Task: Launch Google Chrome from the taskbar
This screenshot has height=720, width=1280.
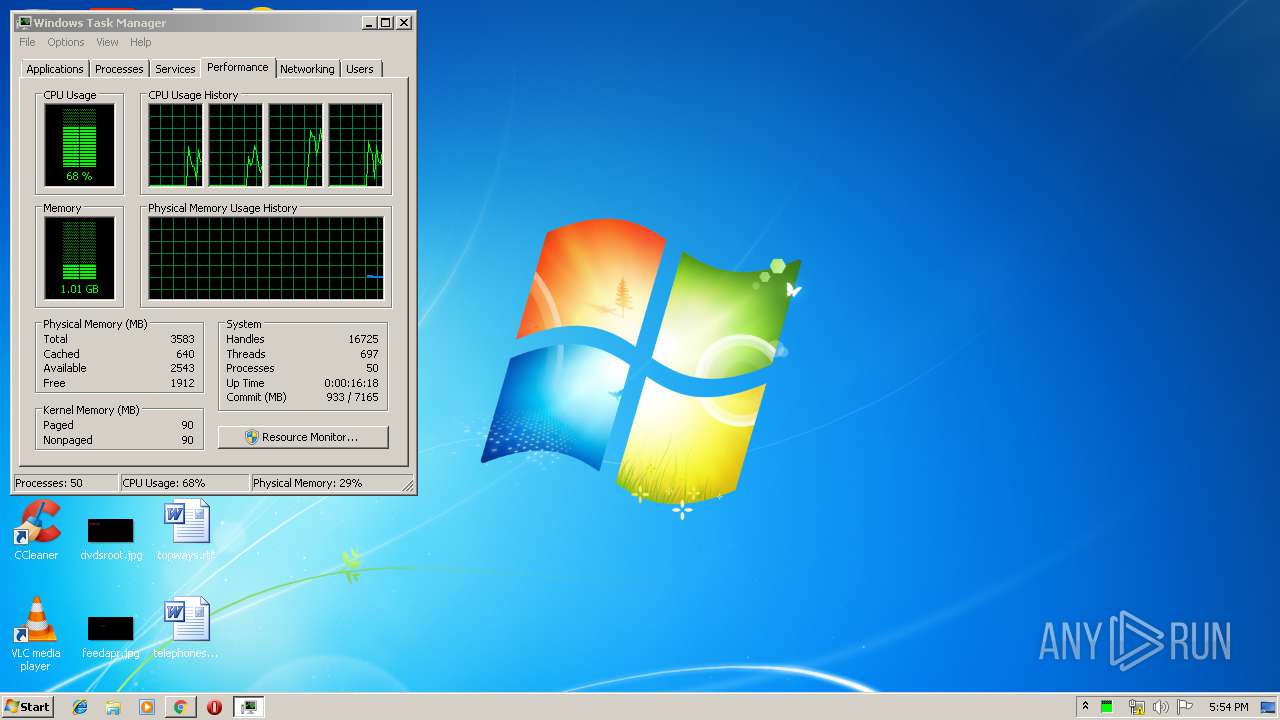Action: (180, 707)
